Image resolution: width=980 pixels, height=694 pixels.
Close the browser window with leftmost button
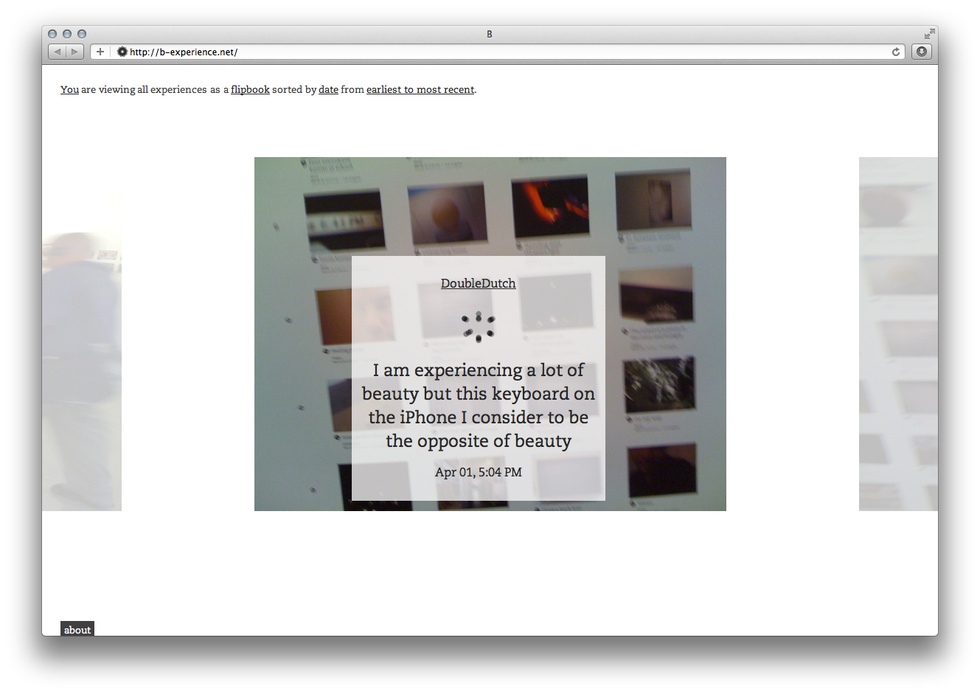(52, 34)
